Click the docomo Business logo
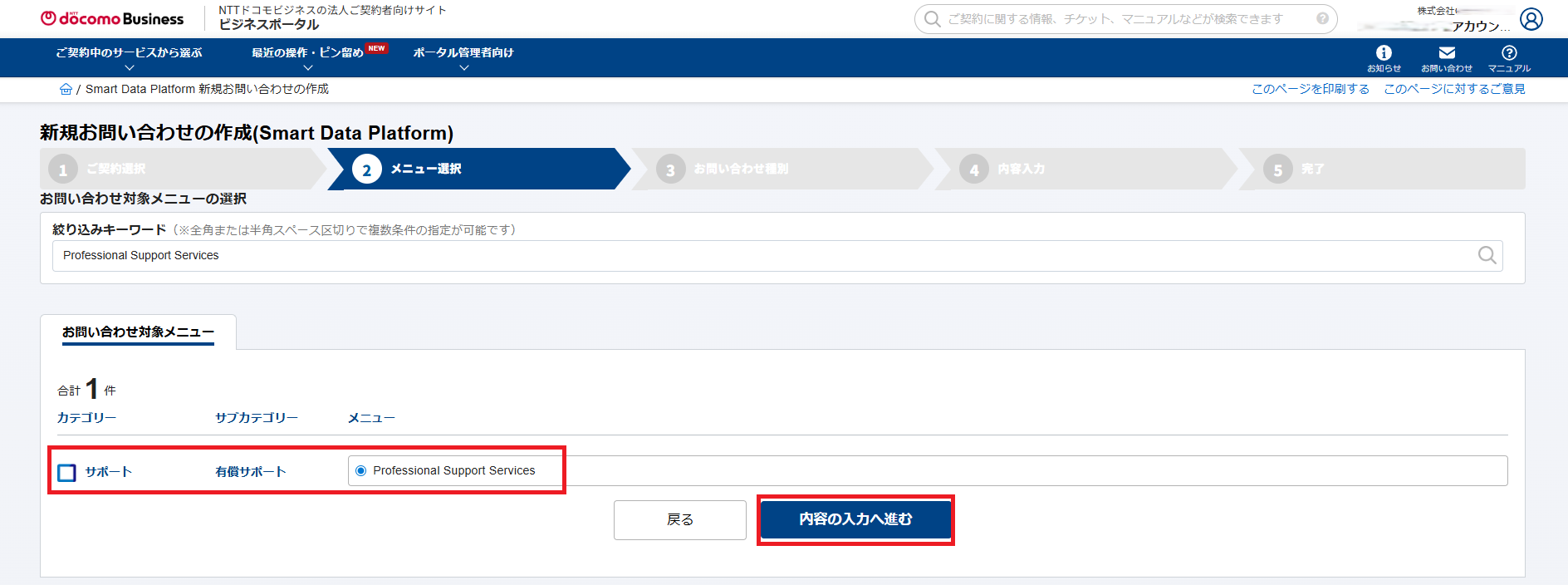This screenshot has width=1568, height=585. [112, 18]
